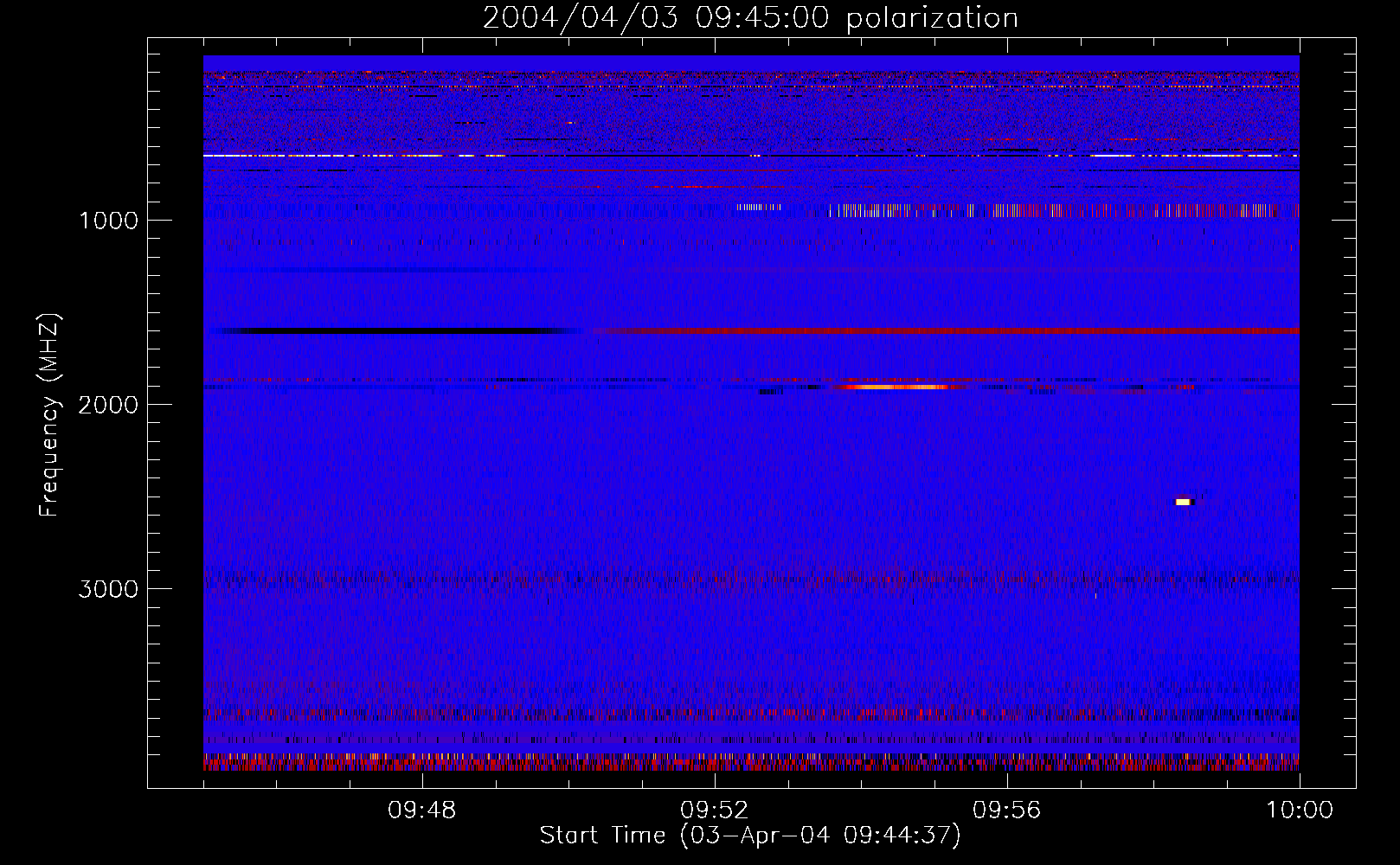Click the plot title '2004/04/03 09:45:00 polarization'
1400x865 pixels.
pyautogui.click(x=750, y=17)
